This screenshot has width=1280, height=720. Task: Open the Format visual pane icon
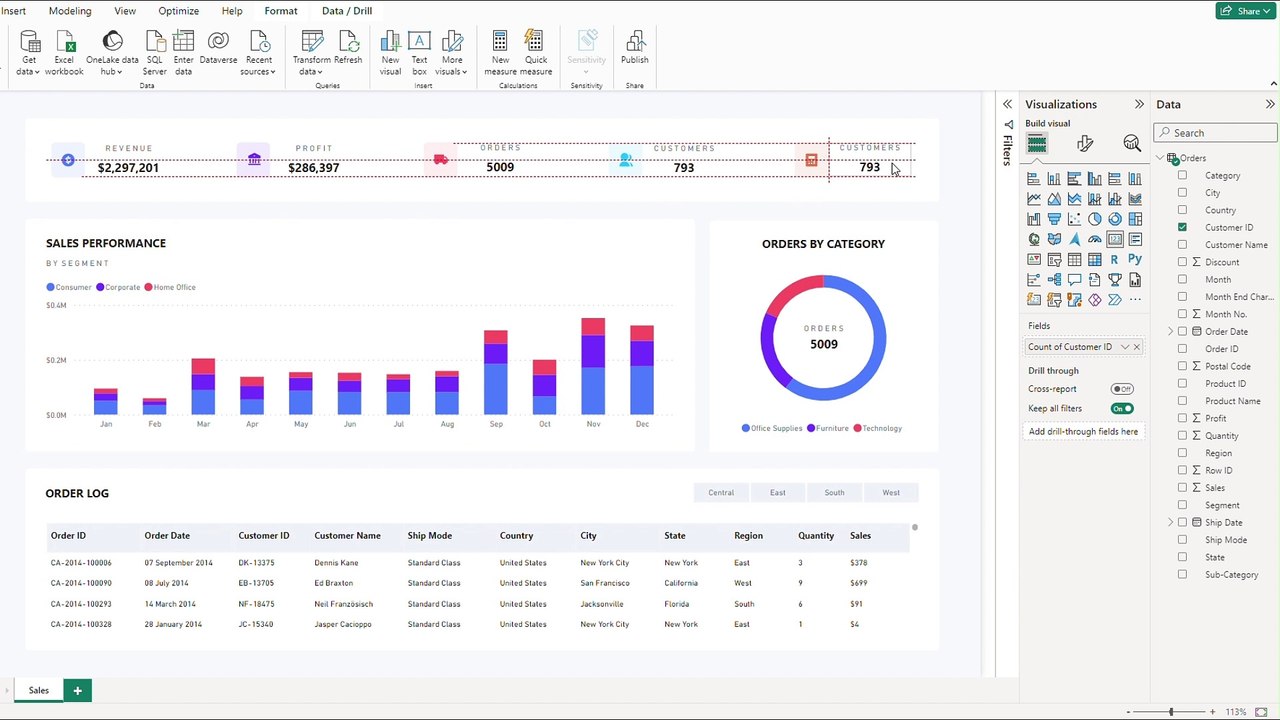(1085, 144)
